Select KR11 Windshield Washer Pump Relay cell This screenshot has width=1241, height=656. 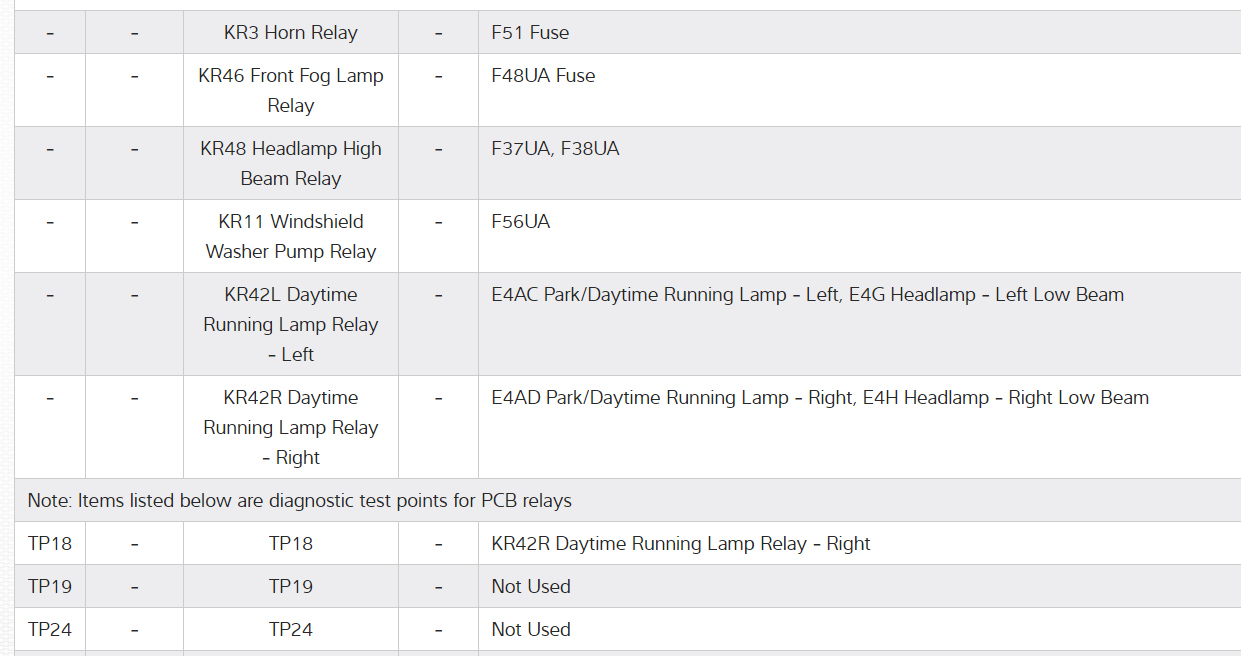290,236
